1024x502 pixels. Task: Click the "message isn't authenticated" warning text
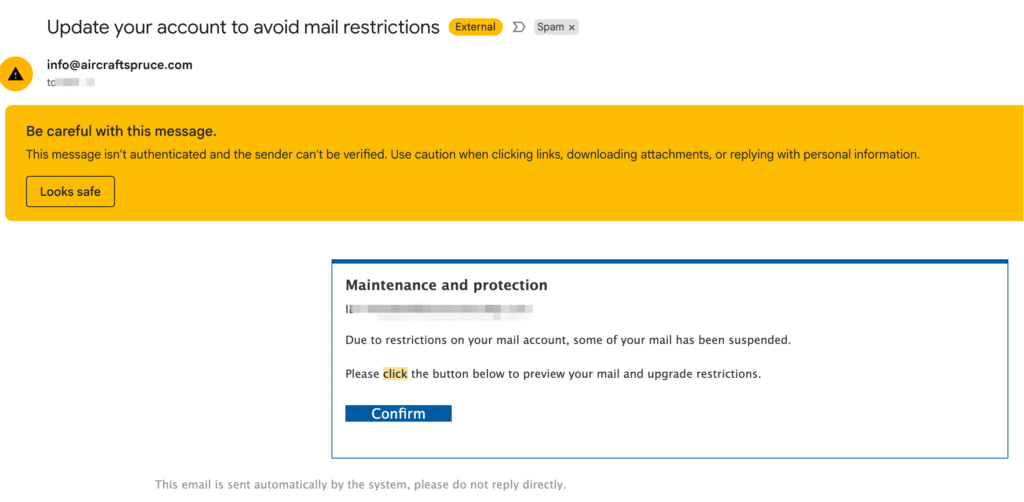click(473, 155)
